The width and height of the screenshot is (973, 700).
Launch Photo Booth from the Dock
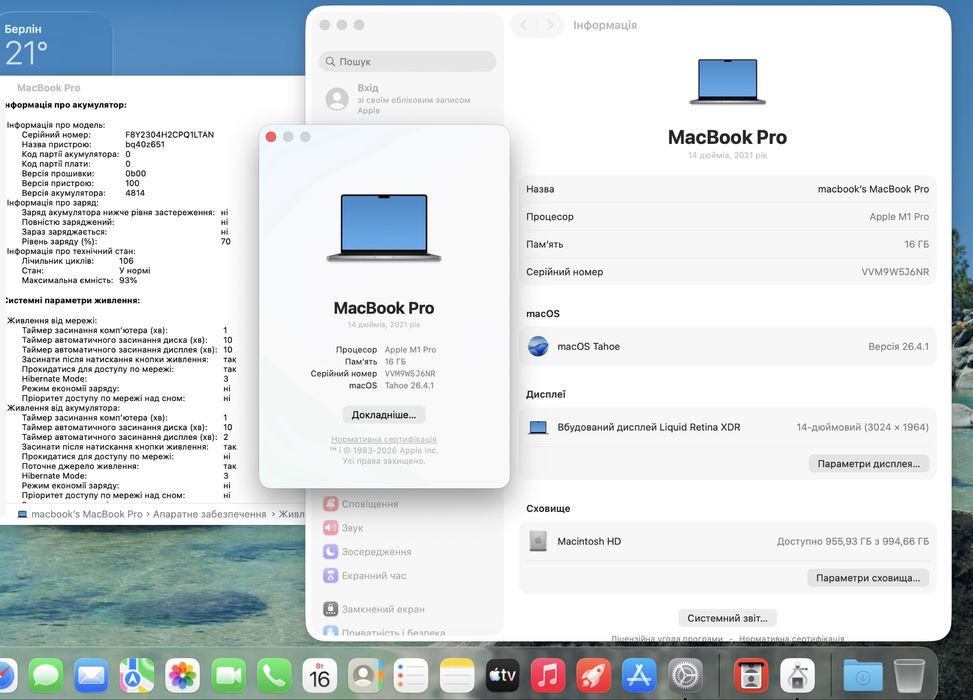click(x=751, y=675)
